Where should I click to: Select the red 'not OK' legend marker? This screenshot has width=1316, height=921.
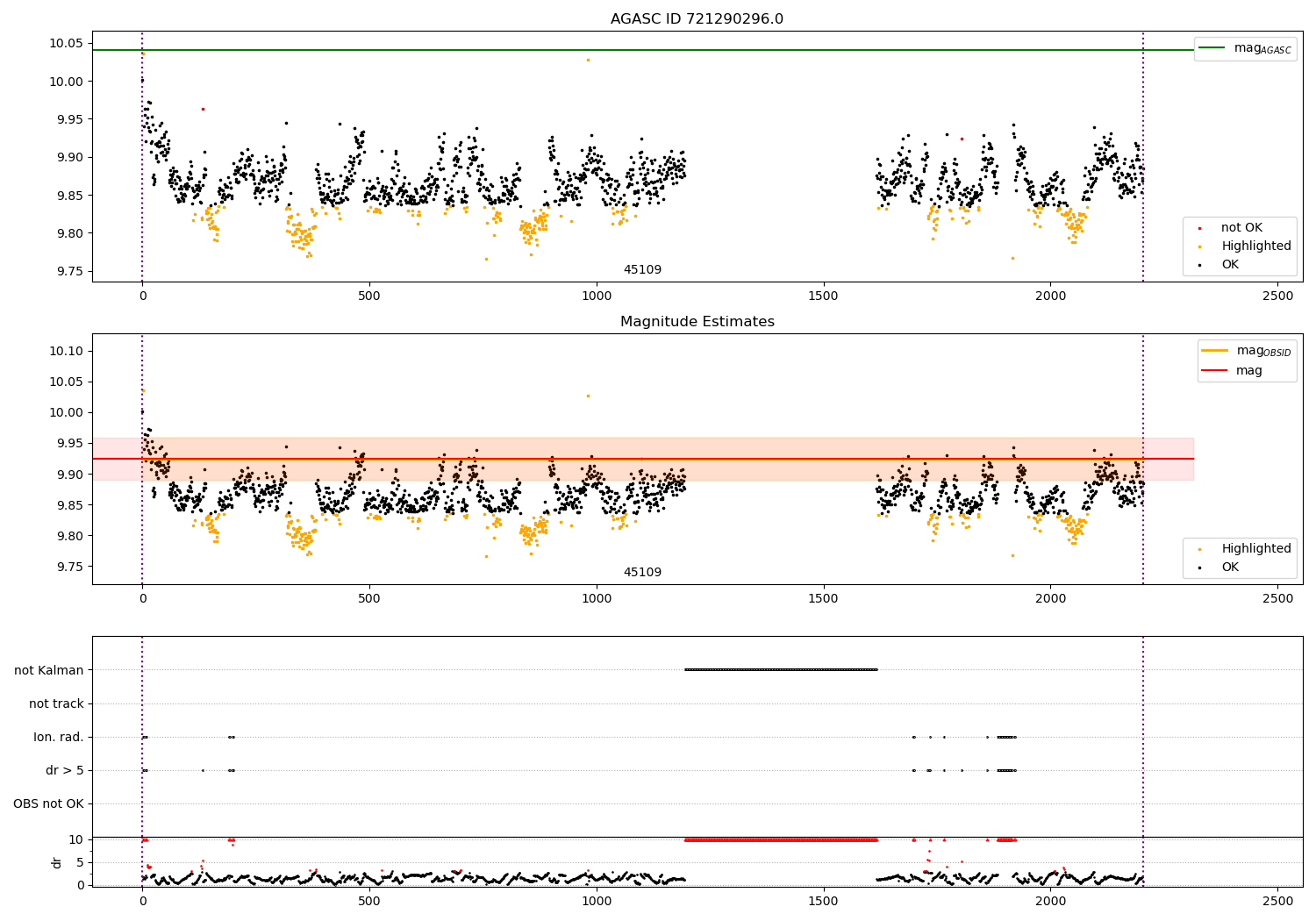1199,228
